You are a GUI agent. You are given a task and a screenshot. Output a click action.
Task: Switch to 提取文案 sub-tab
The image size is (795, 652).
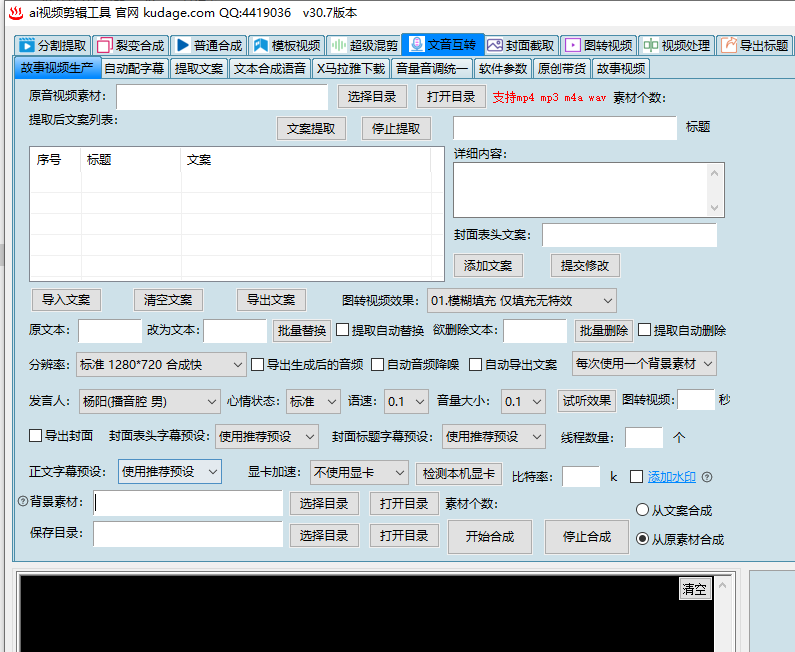coord(199,68)
